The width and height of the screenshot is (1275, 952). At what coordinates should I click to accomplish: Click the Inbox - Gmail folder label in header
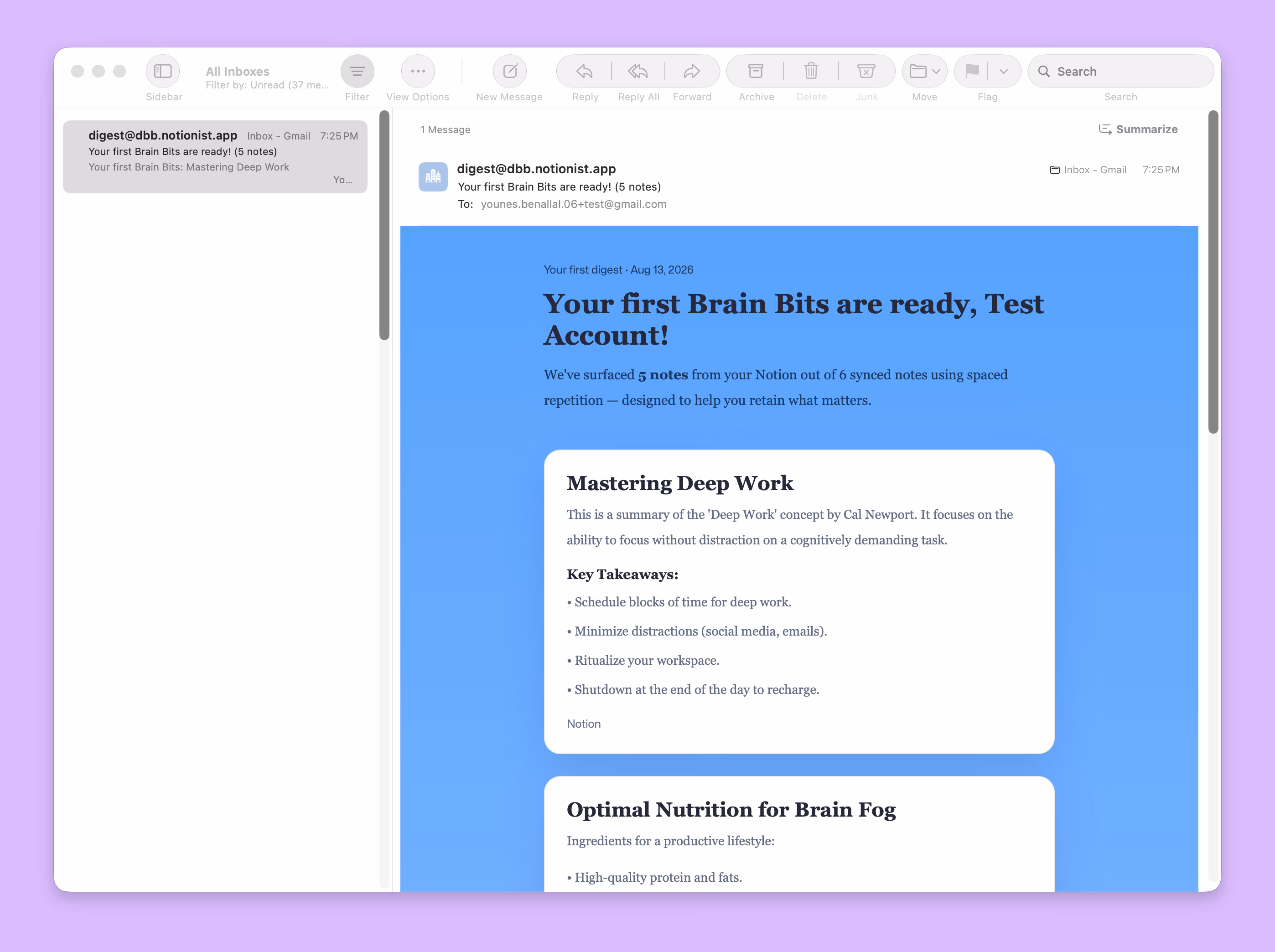coord(1088,170)
